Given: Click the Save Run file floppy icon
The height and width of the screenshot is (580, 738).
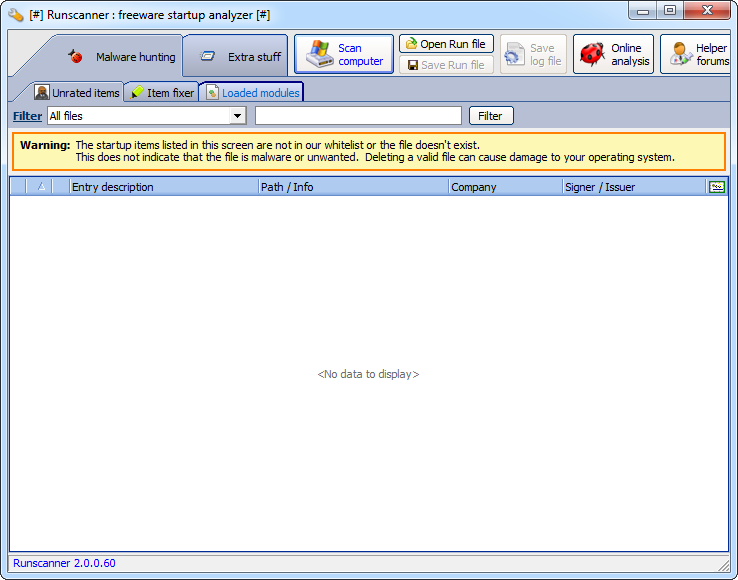Looking at the screenshot, I should (413, 65).
